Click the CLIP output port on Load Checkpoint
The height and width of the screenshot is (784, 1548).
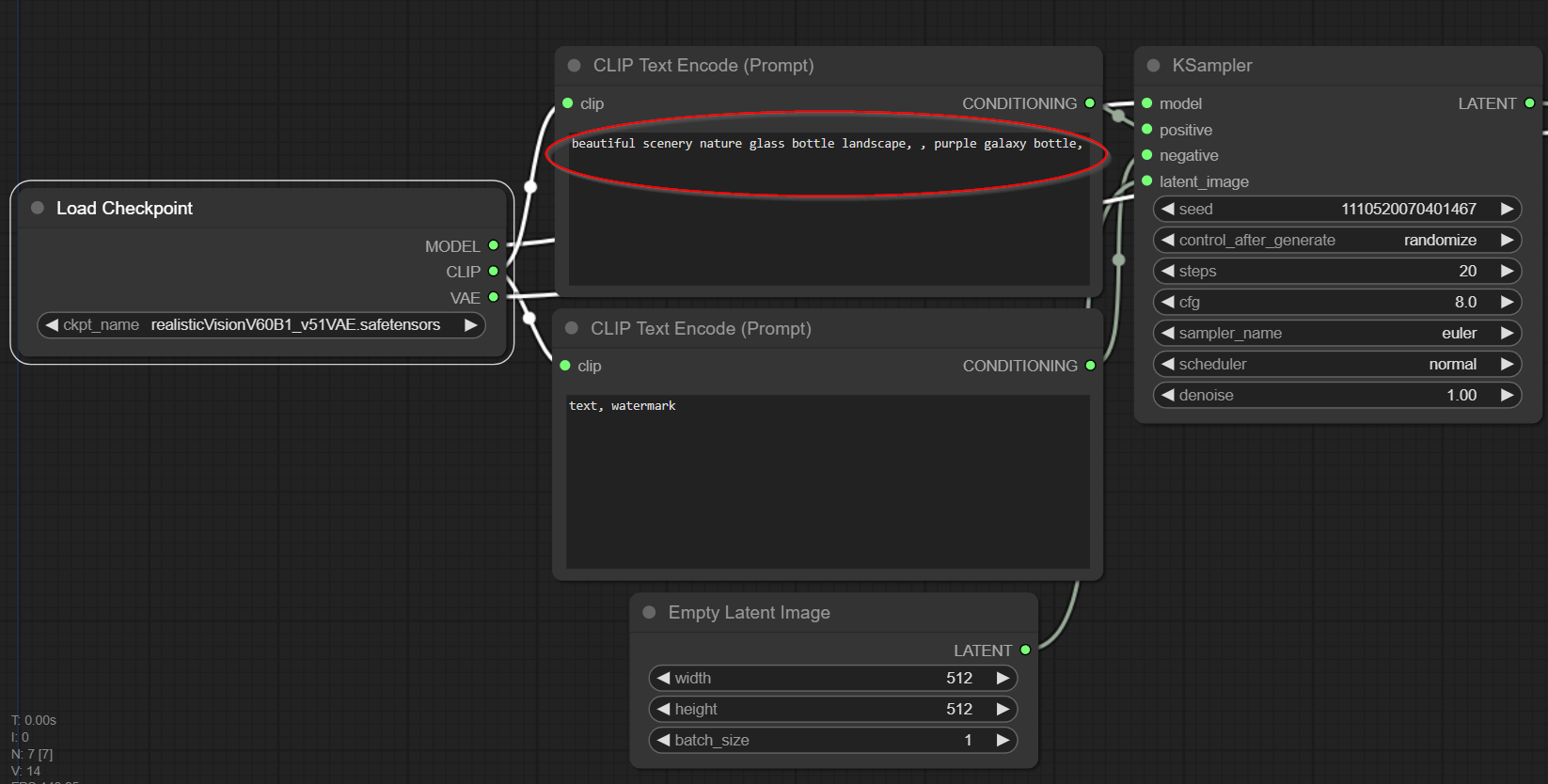pyautogui.click(x=493, y=272)
